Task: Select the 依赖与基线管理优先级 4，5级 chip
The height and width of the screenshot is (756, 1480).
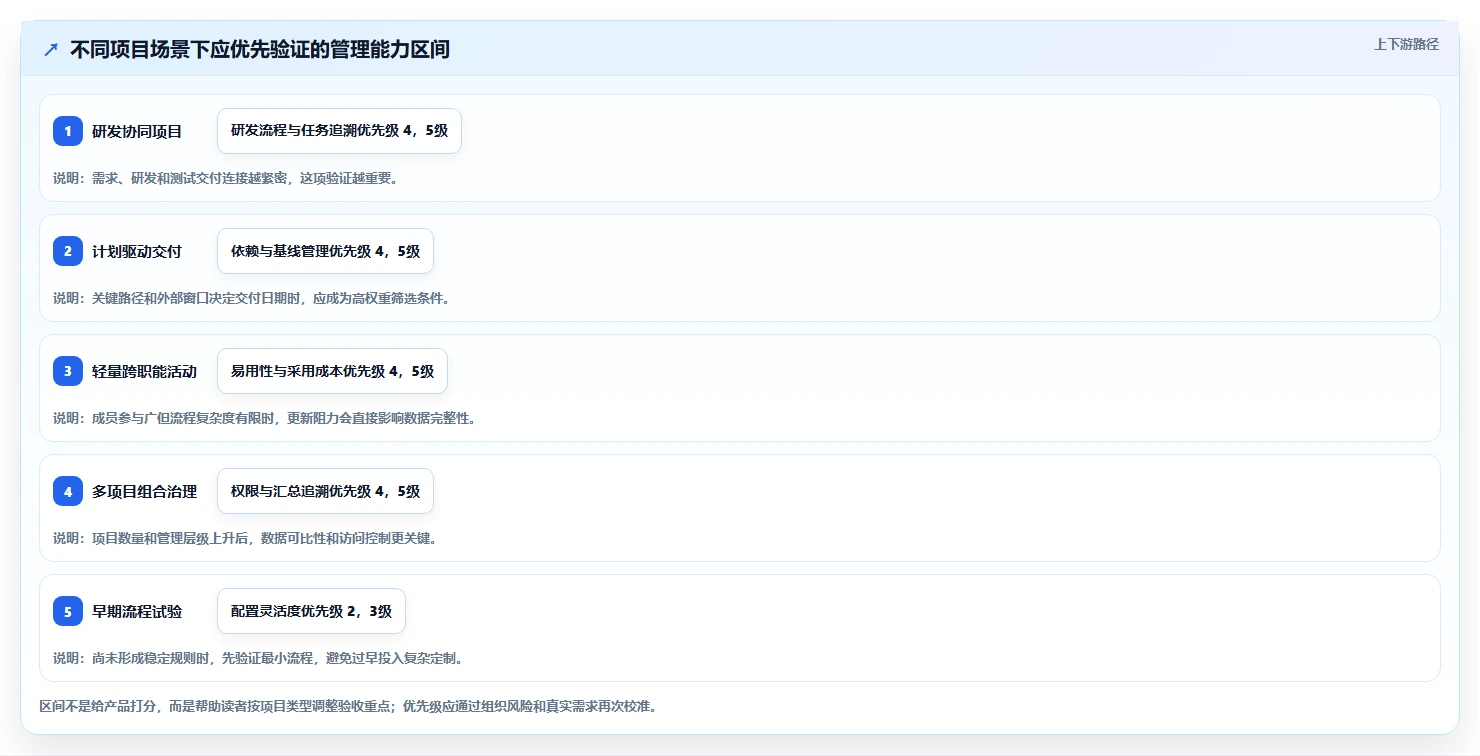Action: [325, 251]
